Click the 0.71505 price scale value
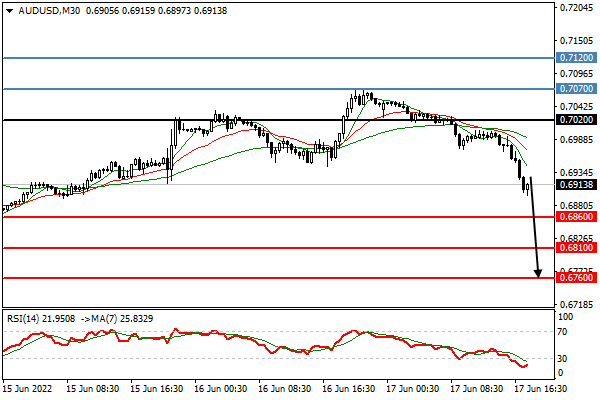This screenshot has height=400, width=600. [x=576, y=41]
